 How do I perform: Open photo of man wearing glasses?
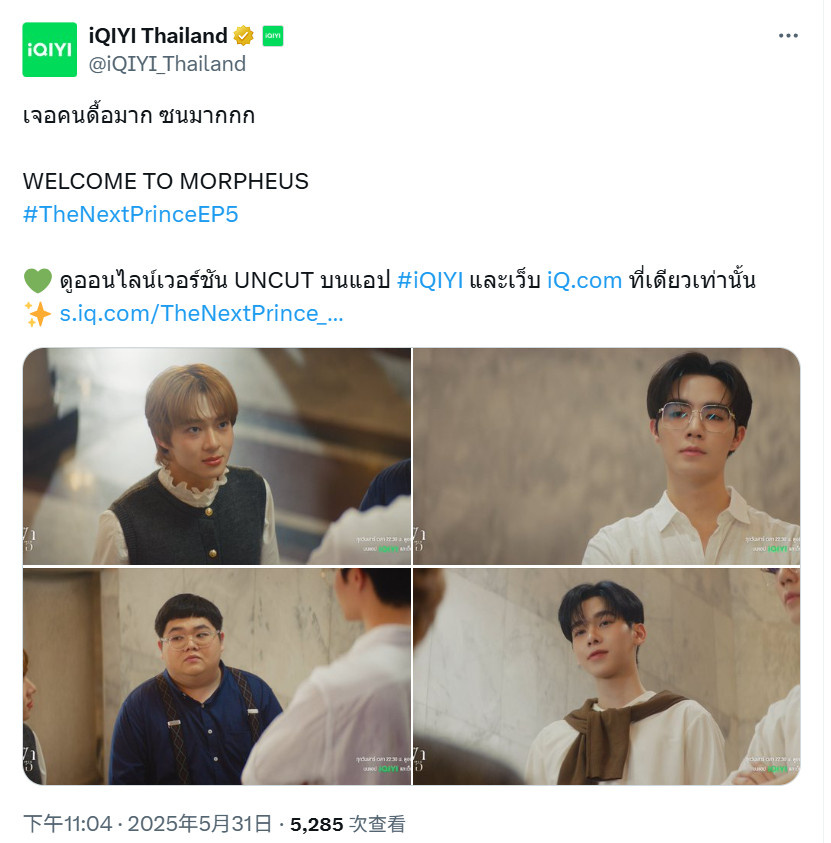click(x=606, y=456)
